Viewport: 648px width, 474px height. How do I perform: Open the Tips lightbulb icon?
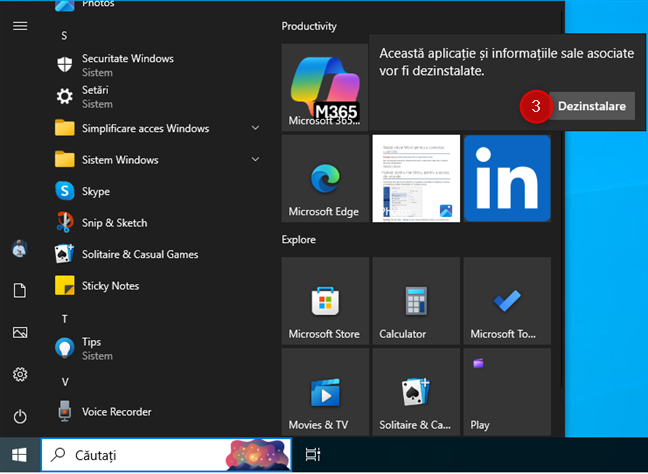pyautogui.click(x=64, y=348)
